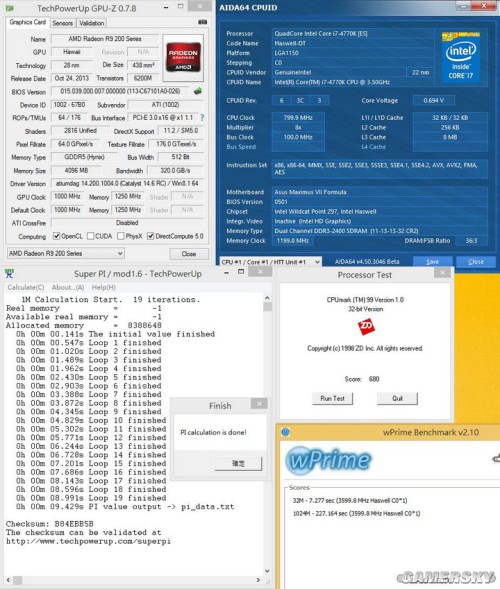The width and height of the screenshot is (500, 589).
Task: Click the Memory Type GDDR5 (Hynix) field
Action: click(x=85, y=157)
